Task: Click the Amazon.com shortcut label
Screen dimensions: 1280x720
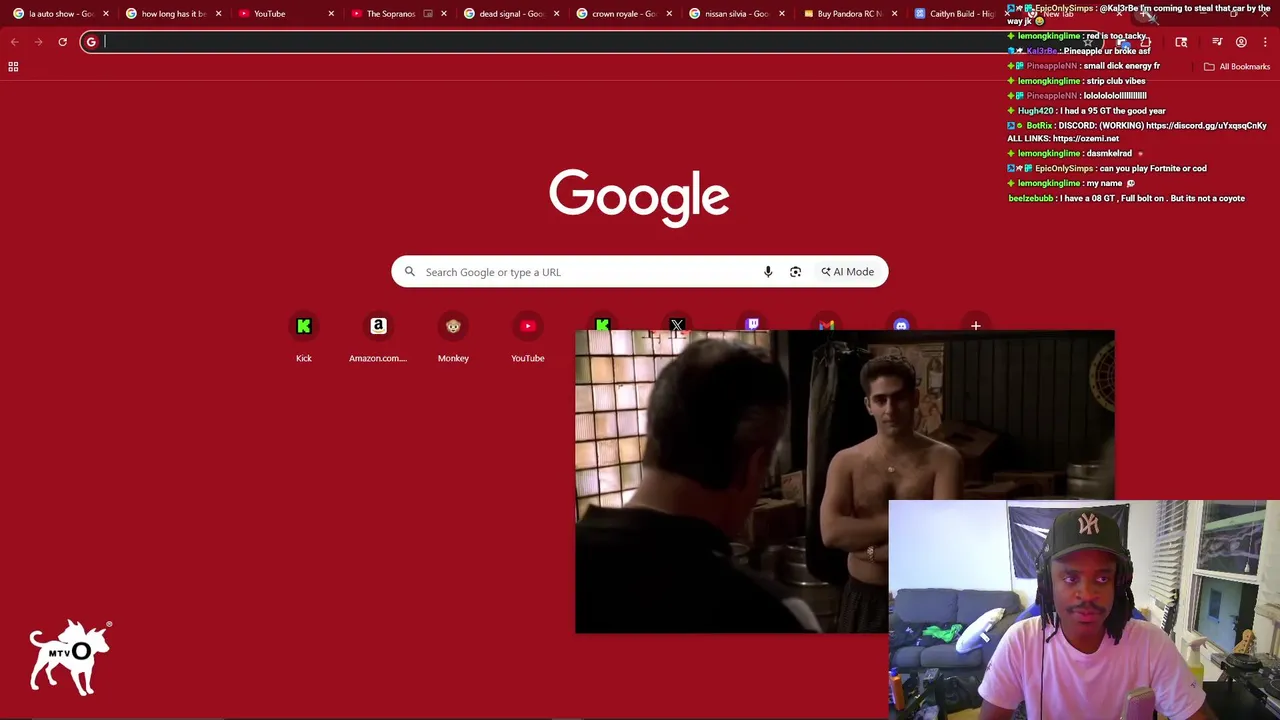Action: (x=378, y=358)
